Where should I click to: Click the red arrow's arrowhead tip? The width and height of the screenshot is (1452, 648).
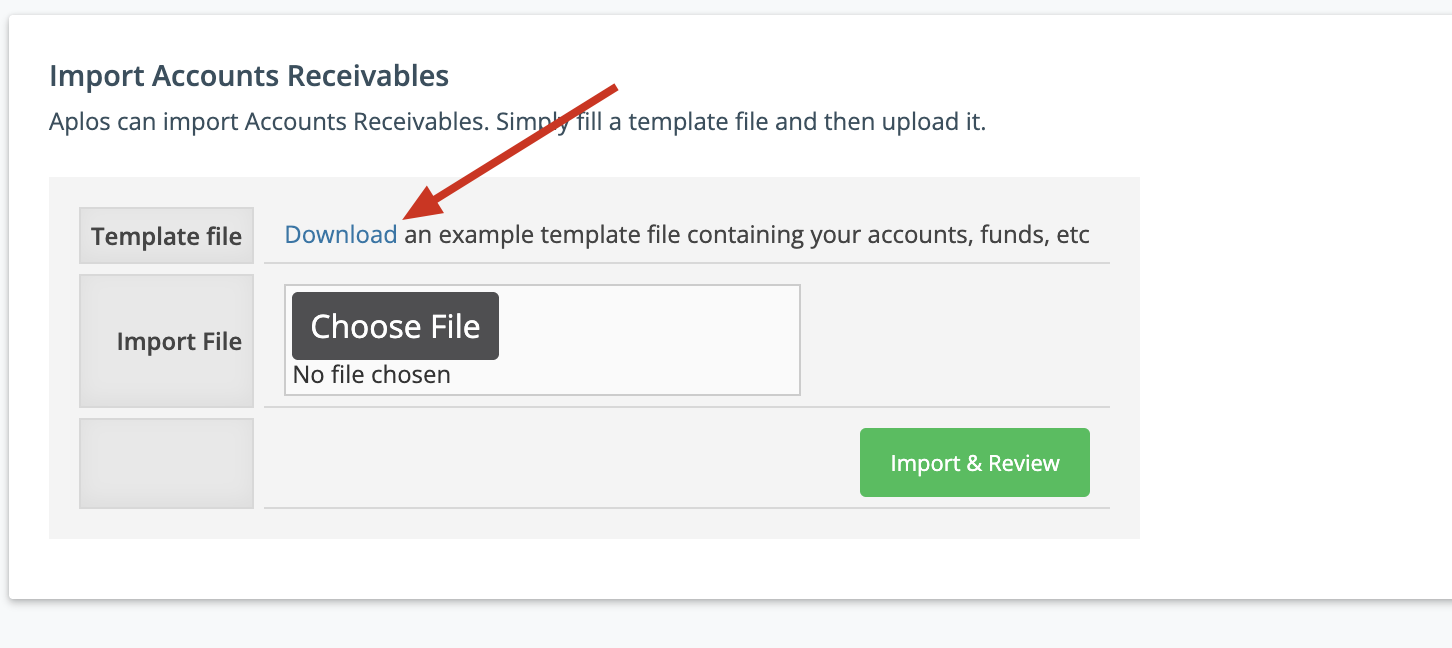(x=406, y=214)
